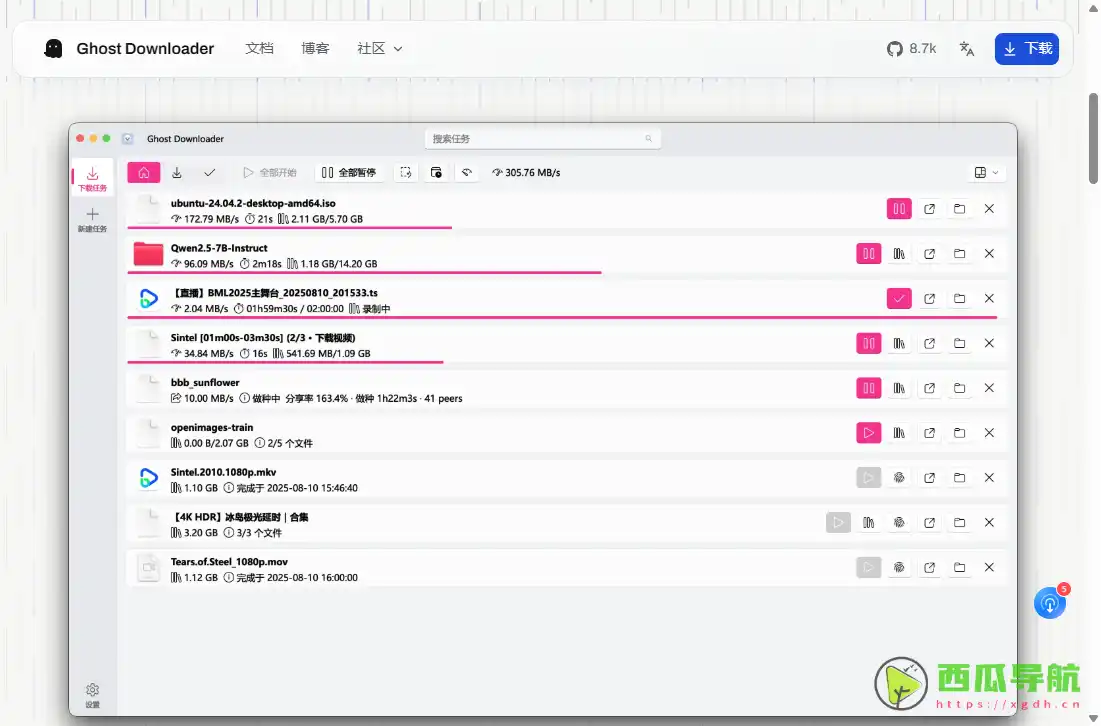Open the folder for the ubuntu-24.04.2 download
The height and width of the screenshot is (726, 1101).
coord(959,209)
